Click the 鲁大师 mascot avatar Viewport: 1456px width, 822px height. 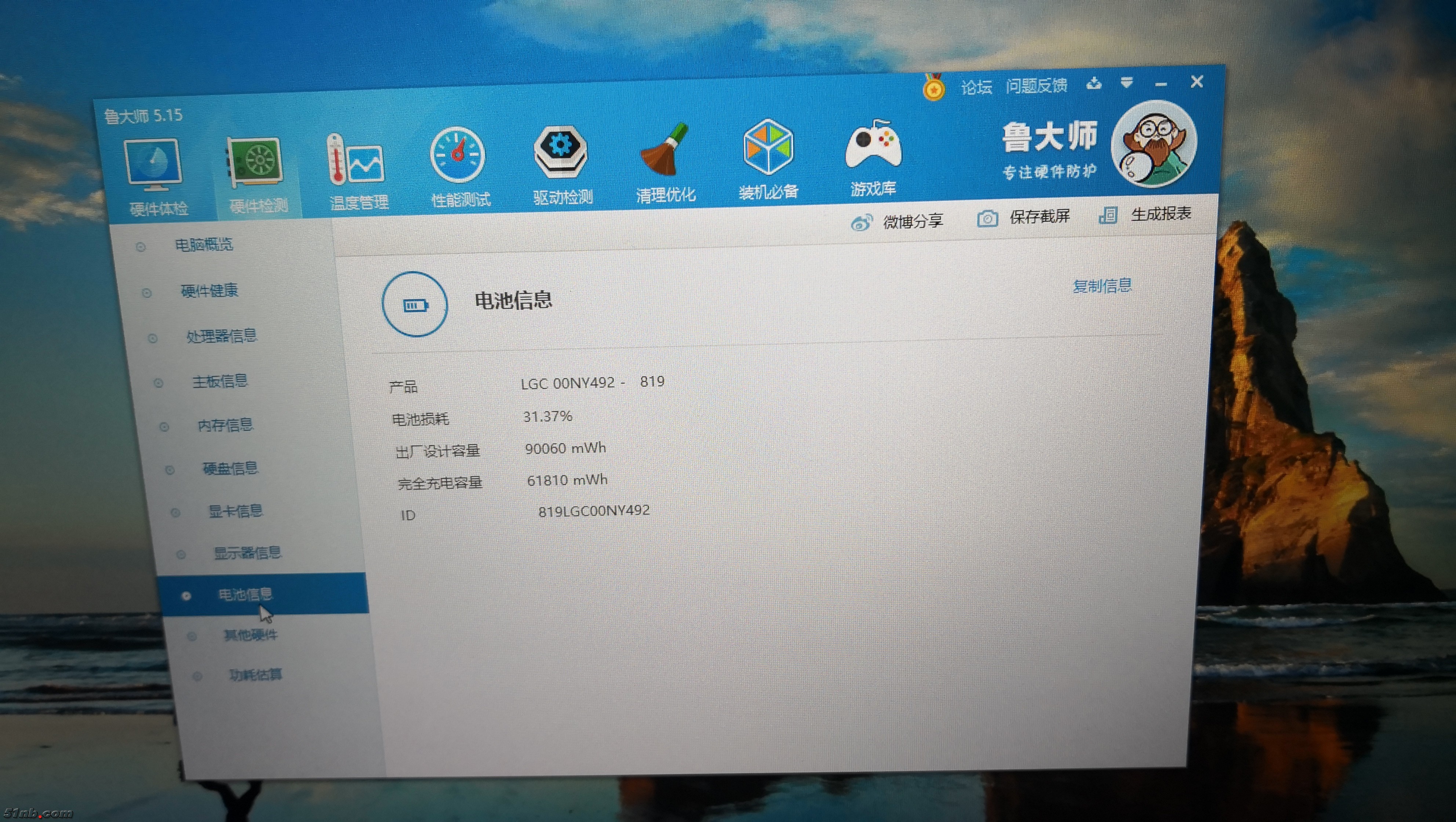[1154, 143]
